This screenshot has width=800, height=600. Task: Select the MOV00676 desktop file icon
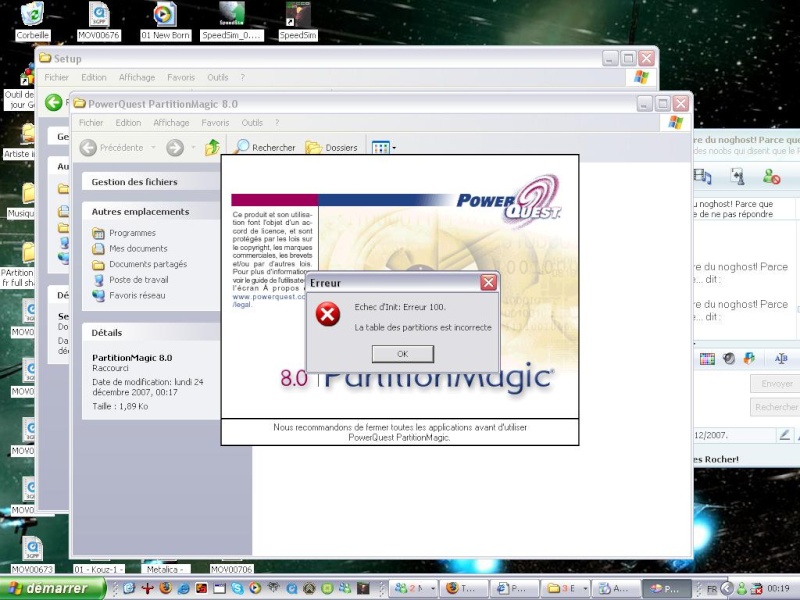[x=99, y=21]
